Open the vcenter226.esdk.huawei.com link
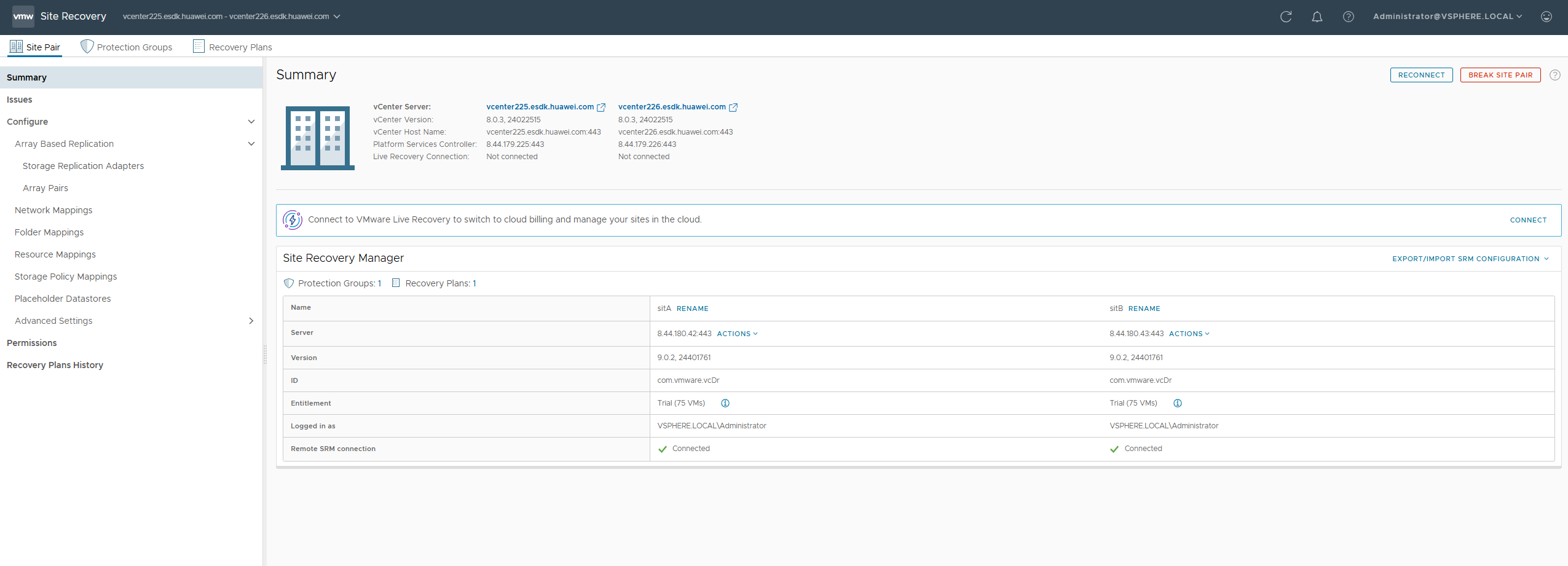The image size is (1568, 566). coord(672,107)
